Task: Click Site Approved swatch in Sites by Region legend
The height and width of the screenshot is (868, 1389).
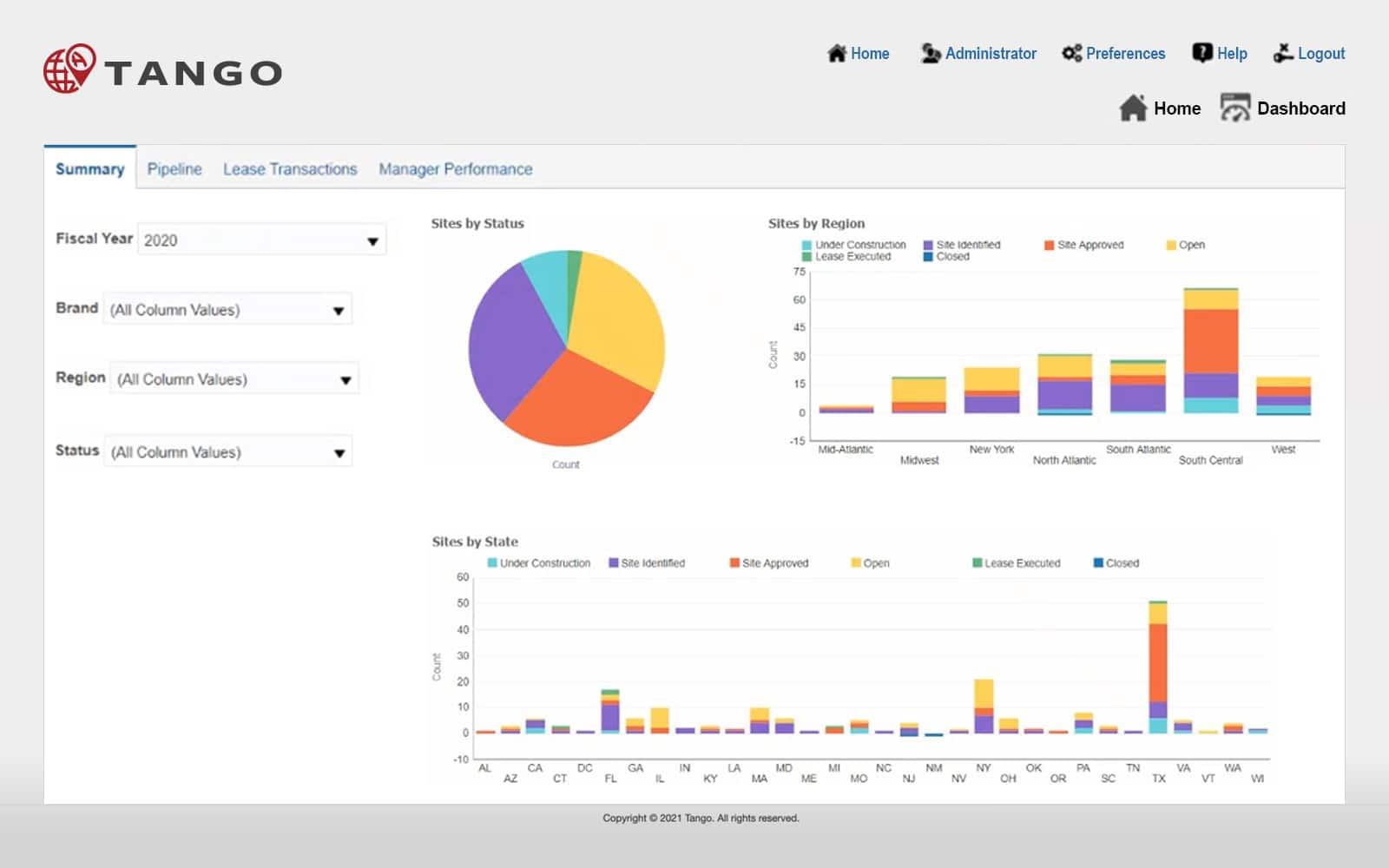Action: pos(1049,246)
